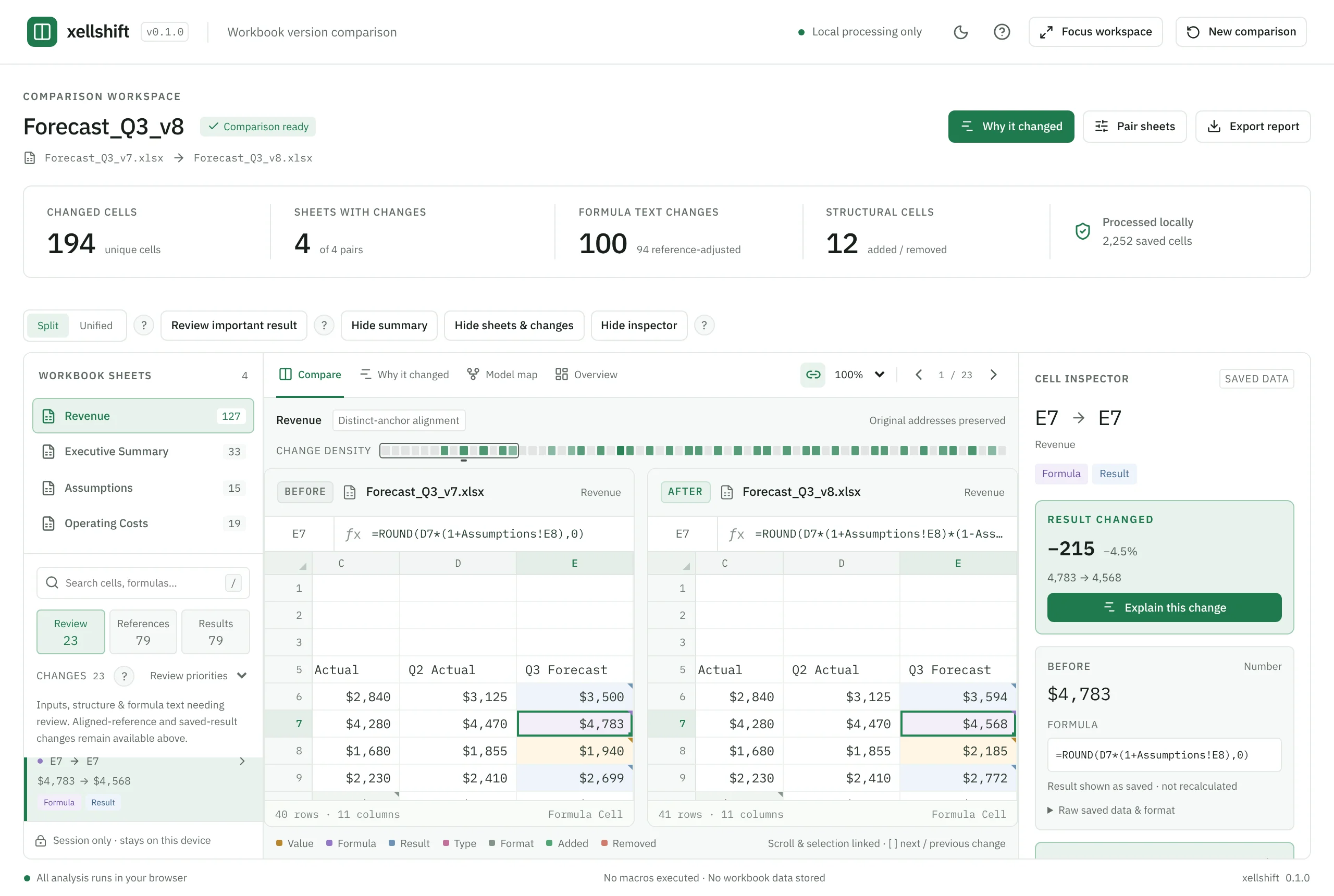Screen dimensions: 1334x896
Task: Select all corner in BEFORE grid
Action: click(x=289, y=564)
